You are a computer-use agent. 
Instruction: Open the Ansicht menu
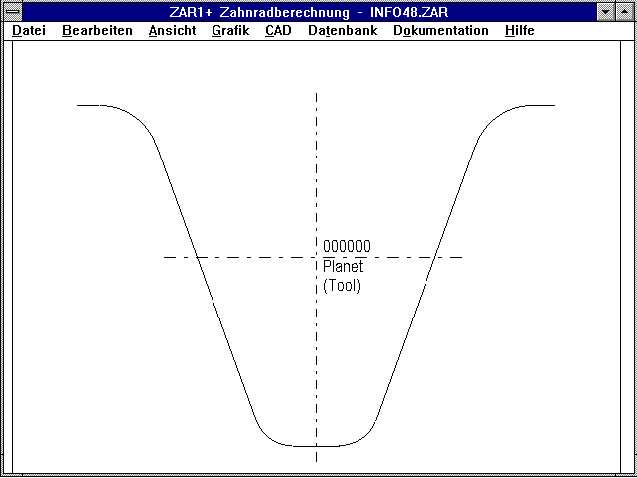pyautogui.click(x=172, y=31)
